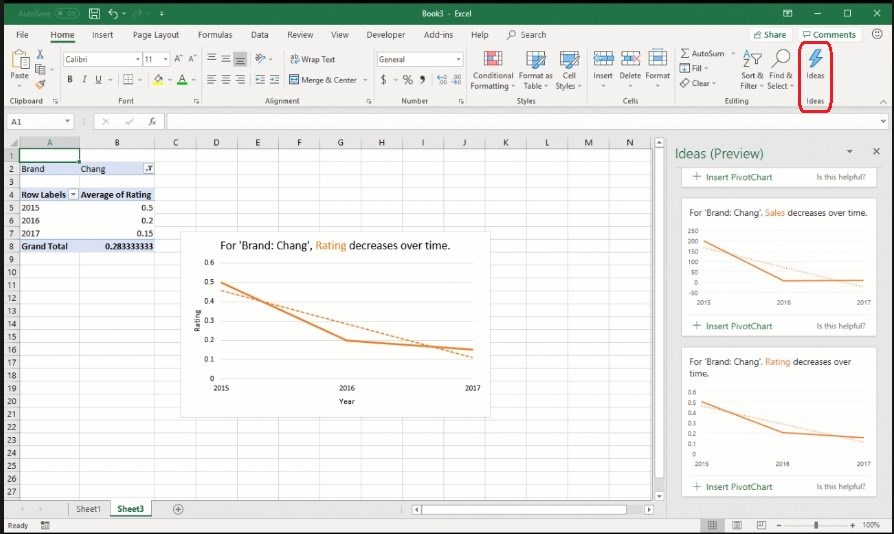Open Format as Table gallery
This screenshot has height=534, width=894.
pos(535,70)
